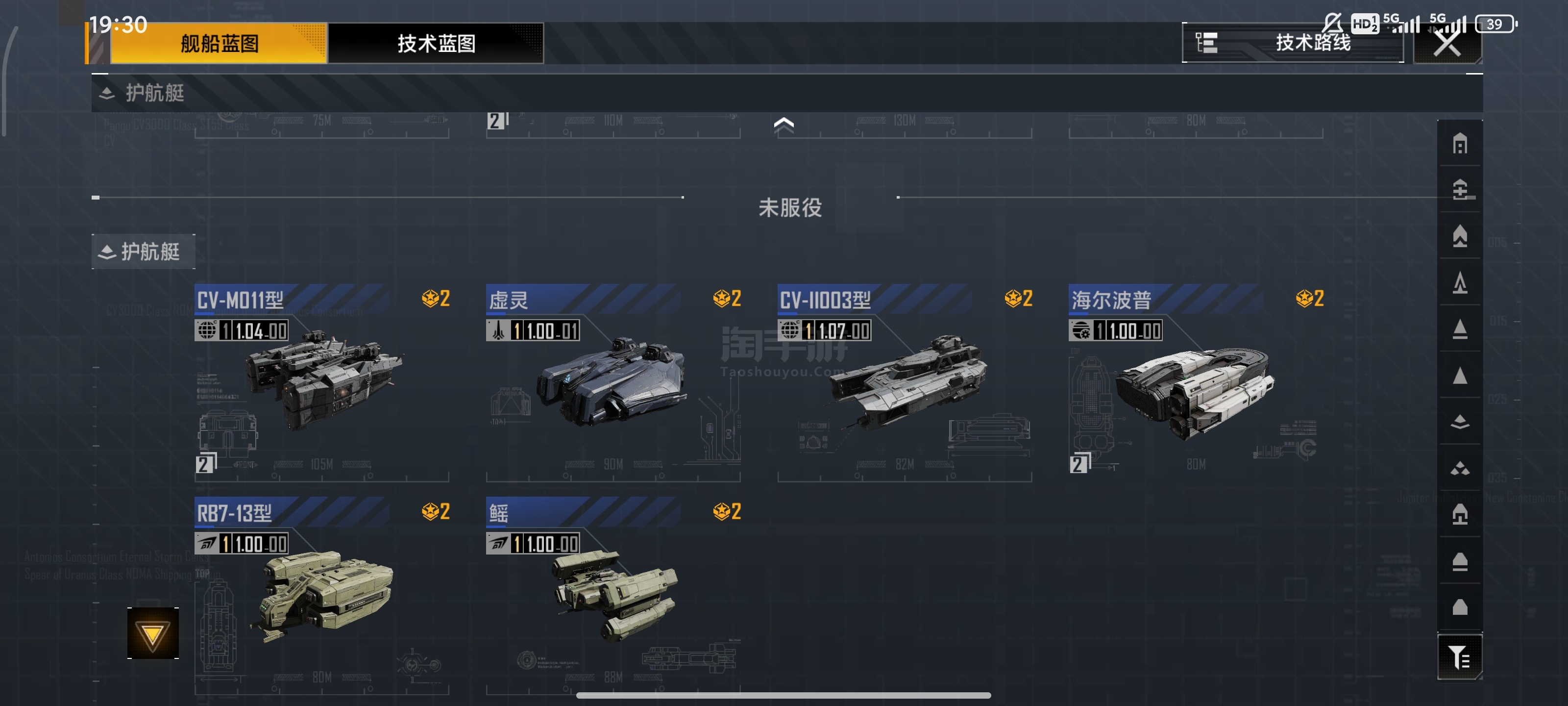Select the hollow spire ship-class icon

[x=1460, y=282]
